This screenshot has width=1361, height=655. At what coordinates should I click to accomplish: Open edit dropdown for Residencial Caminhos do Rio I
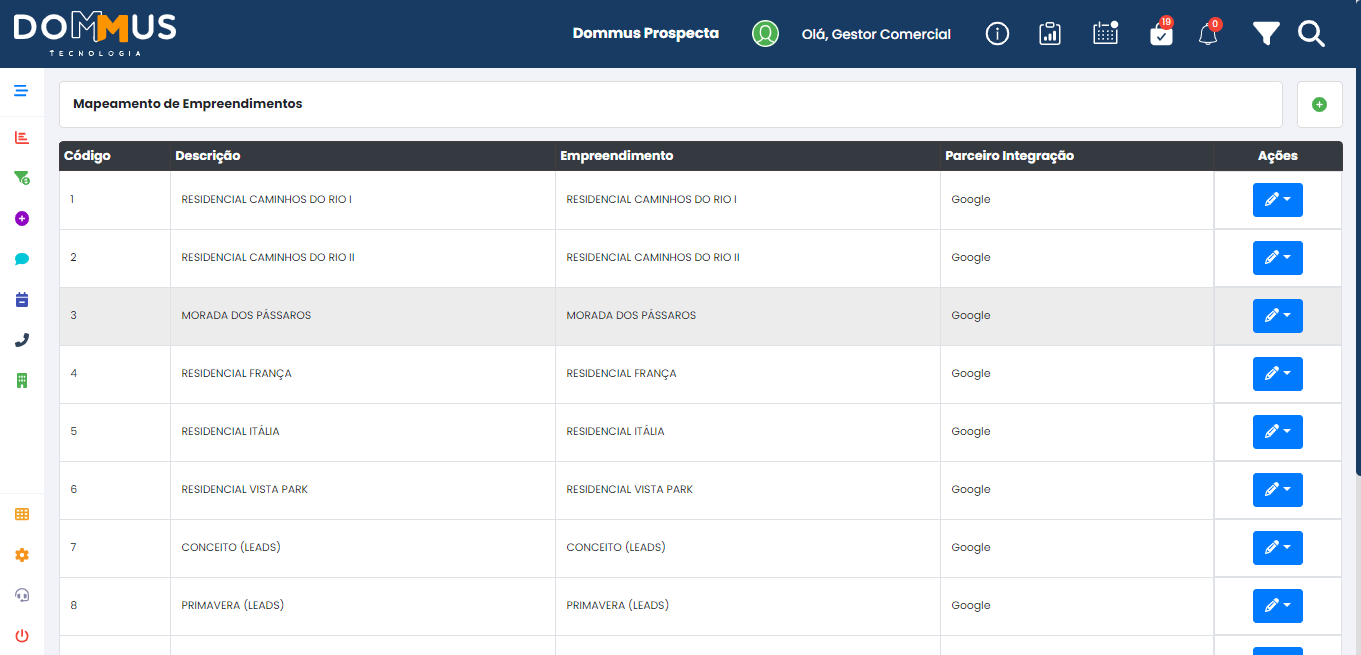[x=1277, y=200]
